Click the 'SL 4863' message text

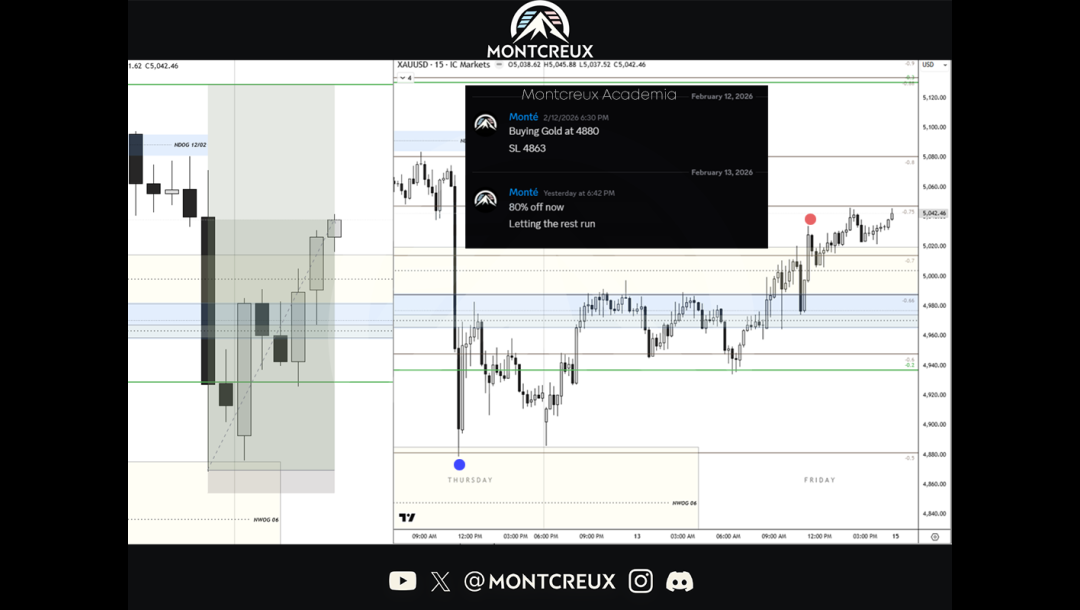pyautogui.click(x=527, y=148)
